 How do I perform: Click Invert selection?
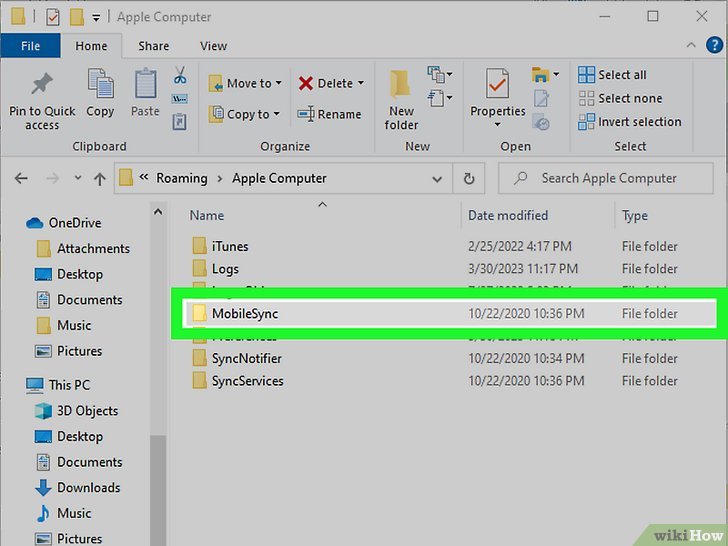(630, 122)
